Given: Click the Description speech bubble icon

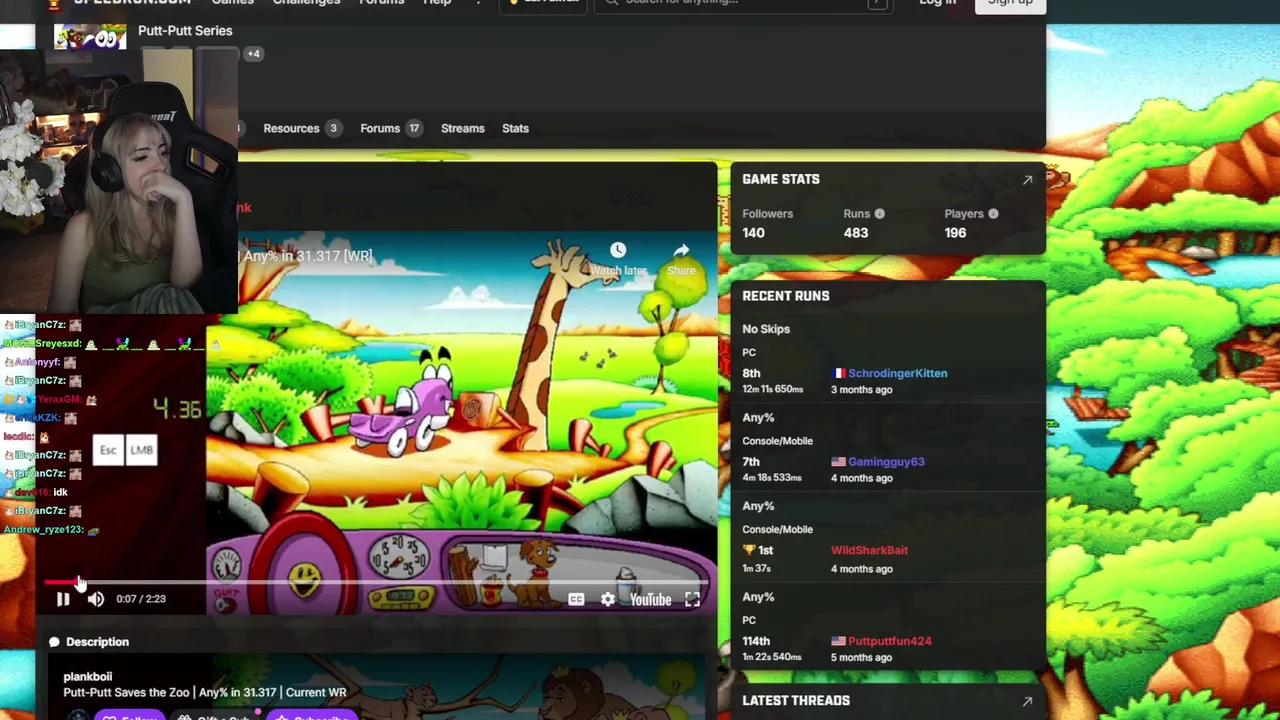Looking at the screenshot, I should (x=54, y=642).
